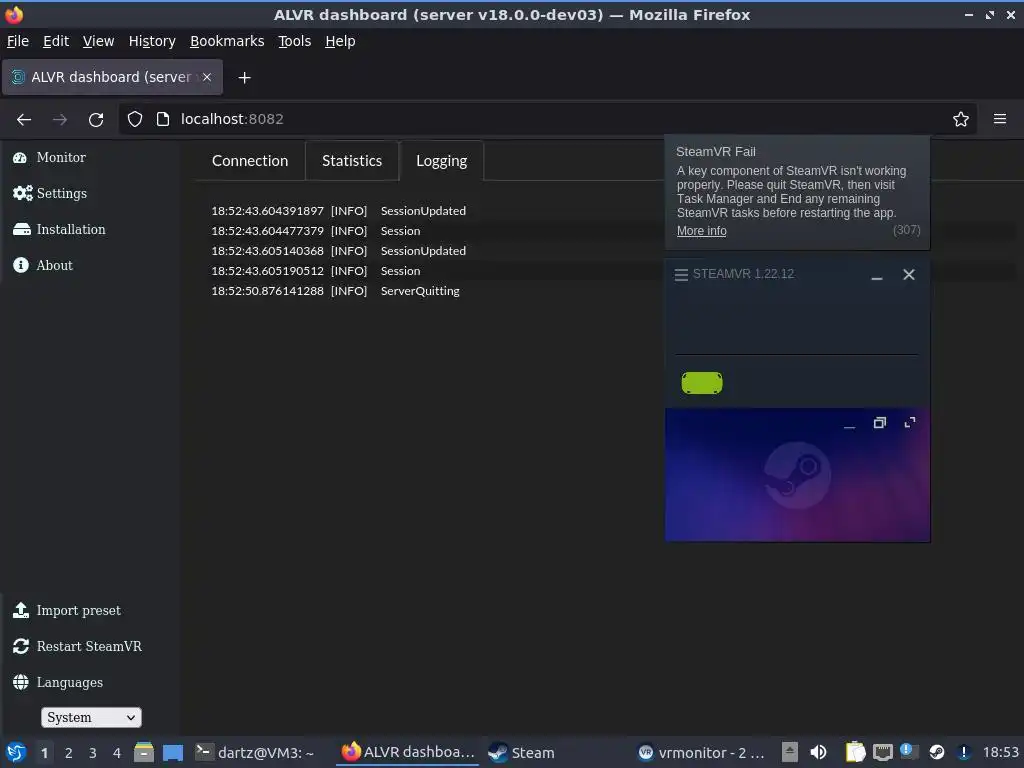Image resolution: width=1024 pixels, height=768 pixels.
Task: Switch to the Connection tab
Action: pyautogui.click(x=249, y=161)
